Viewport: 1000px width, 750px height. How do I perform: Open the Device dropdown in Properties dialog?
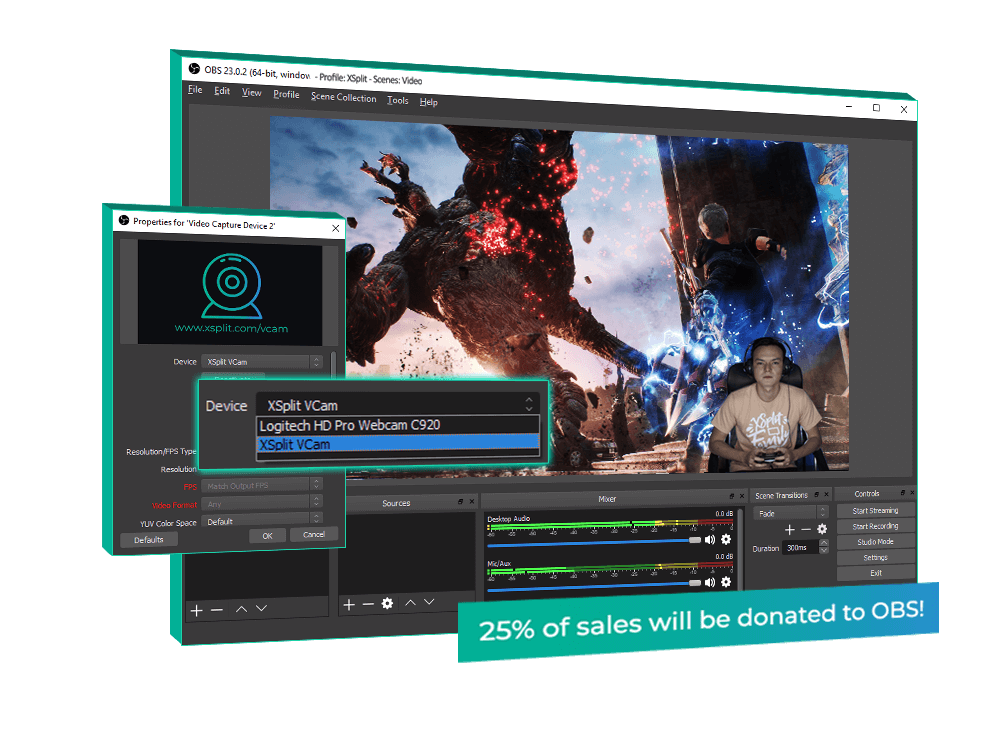pyautogui.click(x=262, y=362)
